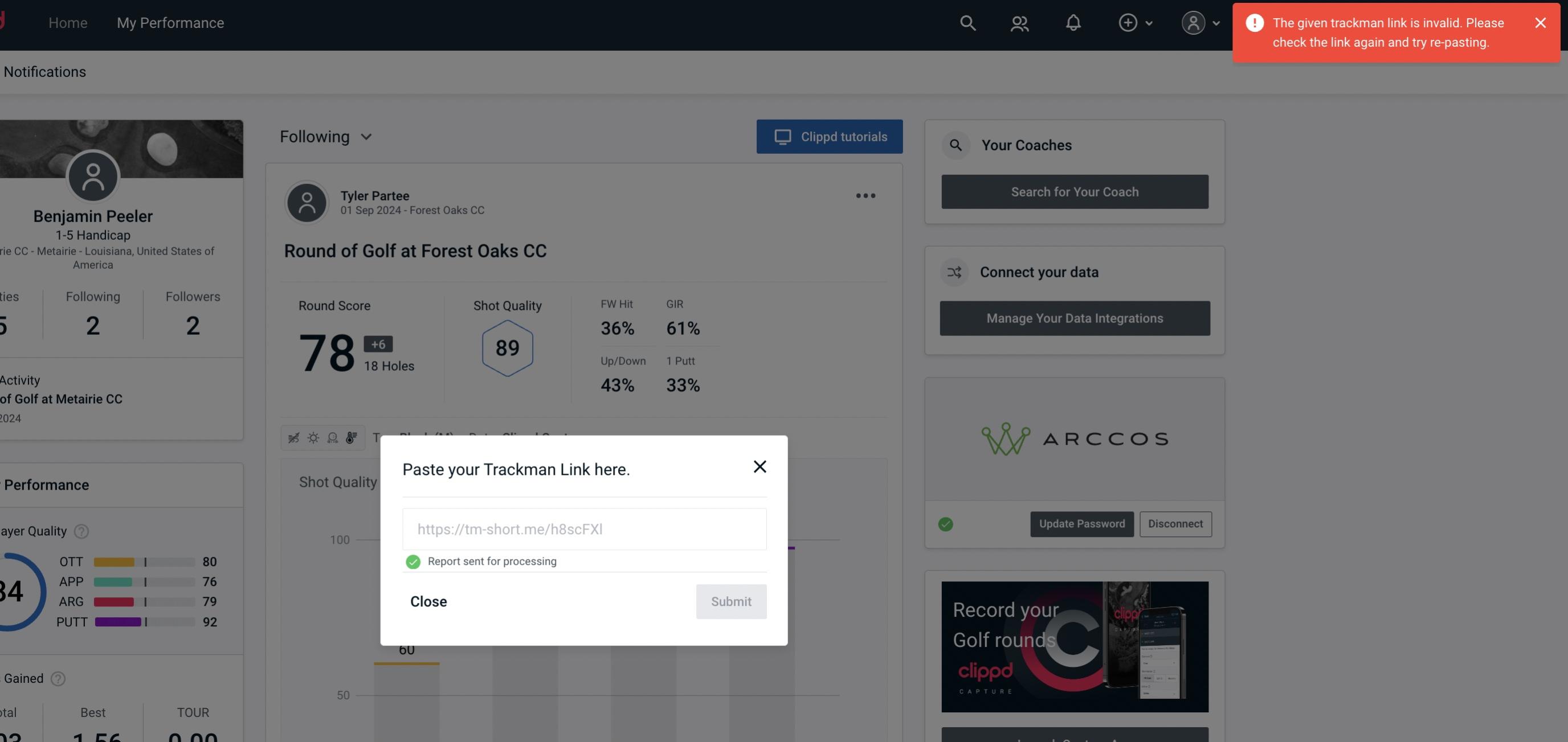Expand the add content dropdown arrow
Image resolution: width=1568 pixels, height=742 pixels.
pyautogui.click(x=1149, y=22)
